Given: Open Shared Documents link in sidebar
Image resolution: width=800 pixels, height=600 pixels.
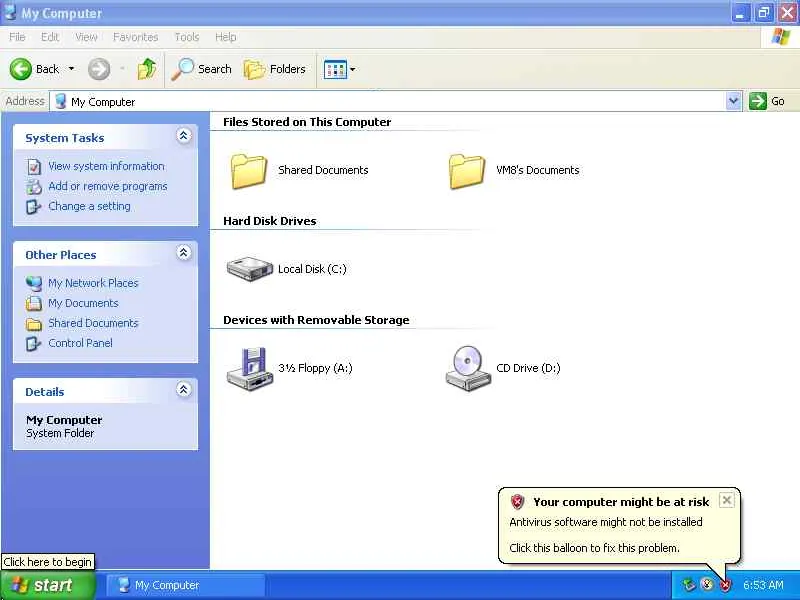Looking at the screenshot, I should 93,323.
